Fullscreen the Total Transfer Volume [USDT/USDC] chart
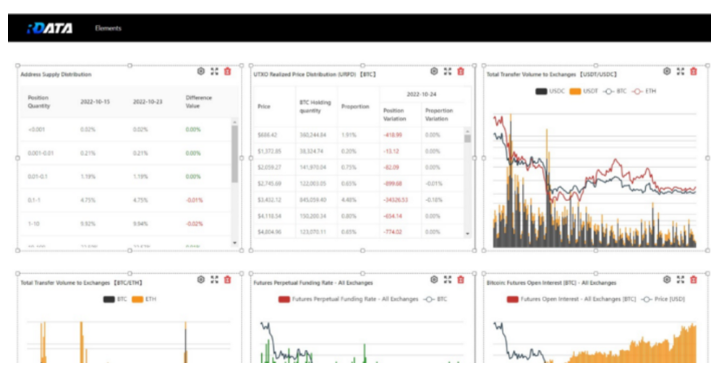The width and height of the screenshot is (726, 381). 680,71
